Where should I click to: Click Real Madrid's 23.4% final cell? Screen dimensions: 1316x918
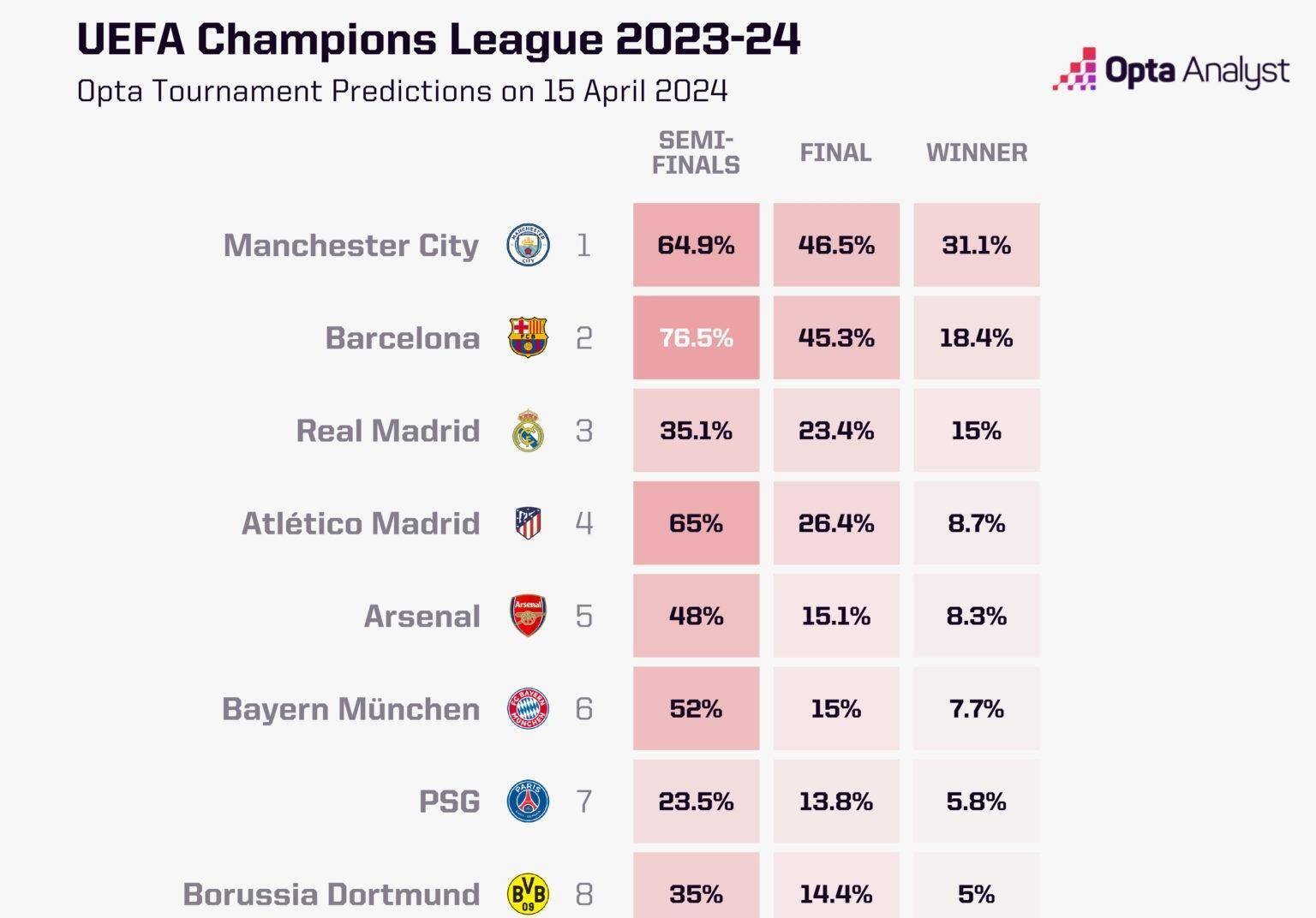(835, 431)
